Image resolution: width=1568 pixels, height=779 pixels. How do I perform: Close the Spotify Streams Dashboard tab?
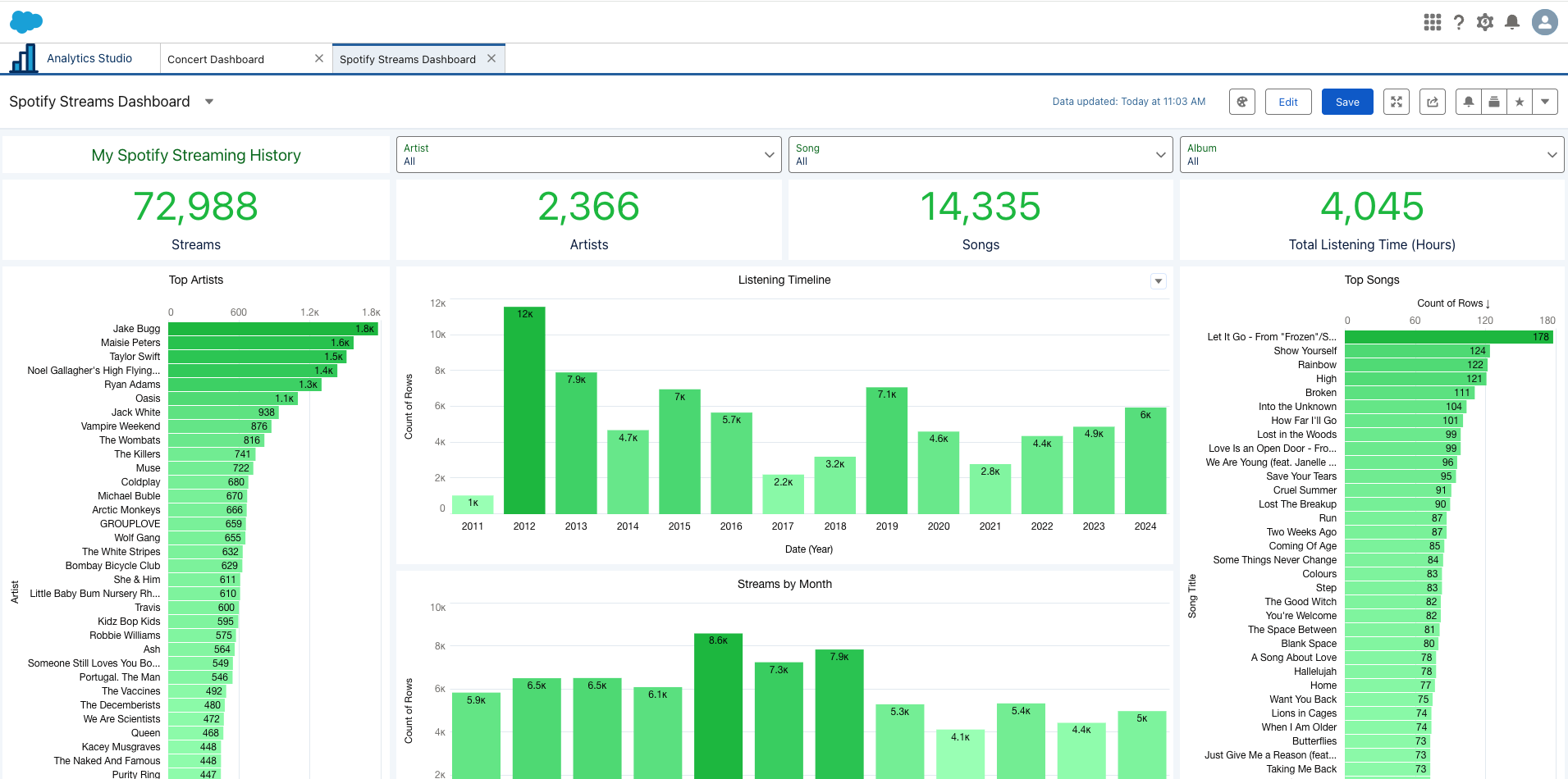[x=491, y=58]
